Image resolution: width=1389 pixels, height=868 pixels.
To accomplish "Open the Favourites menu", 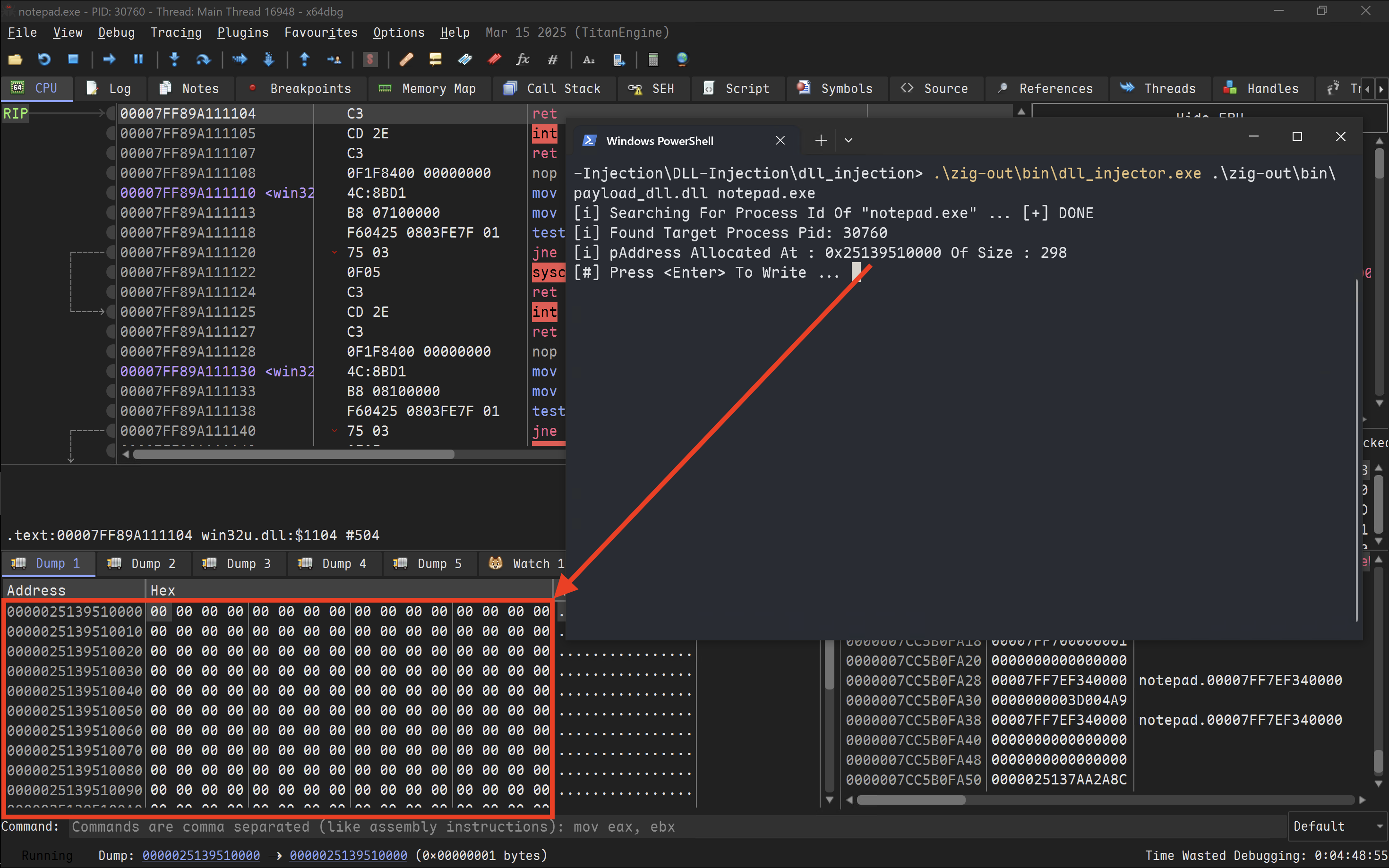I will click(321, 33).
